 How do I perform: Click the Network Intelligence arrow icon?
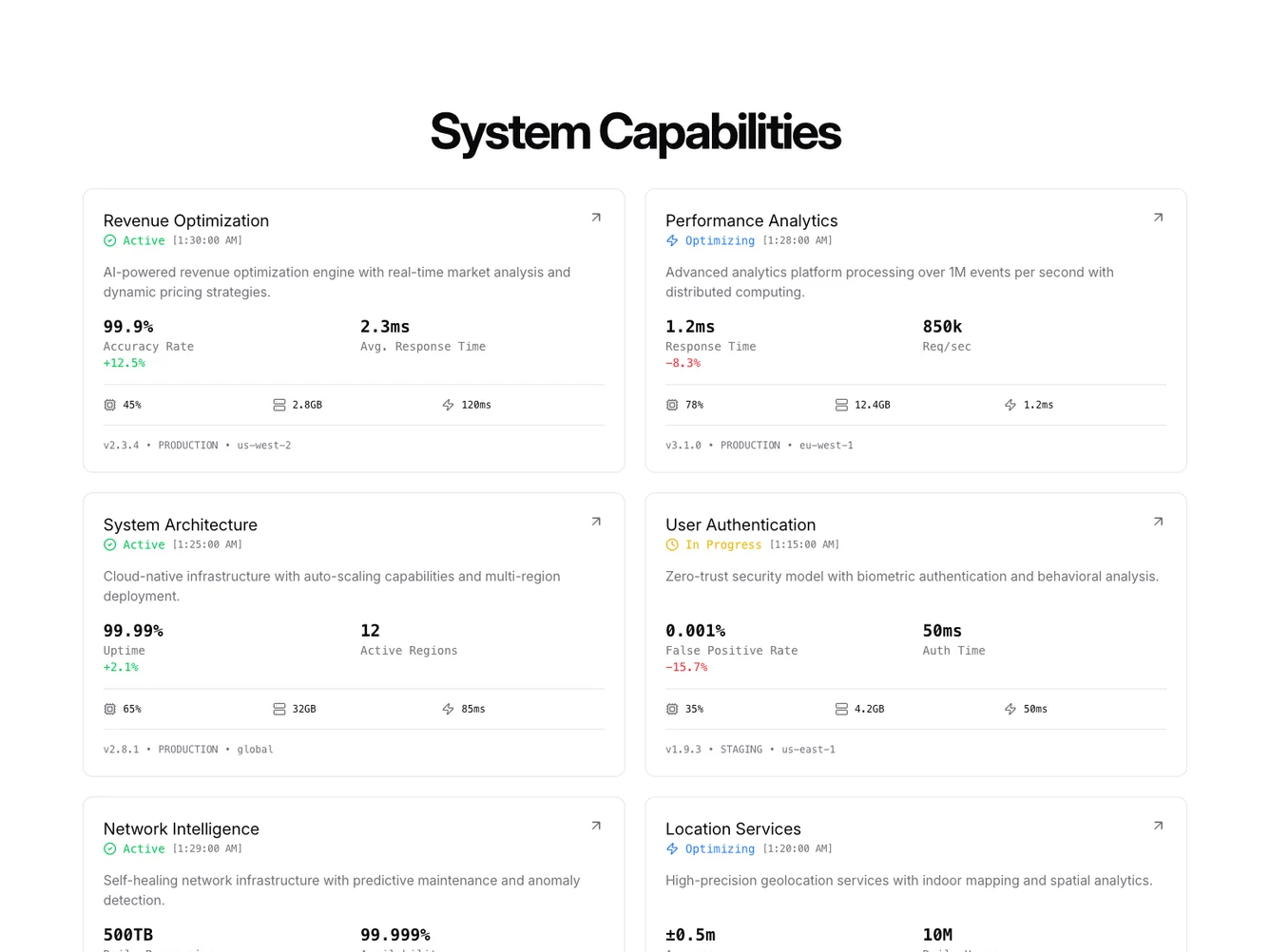(x=596, y=826)
